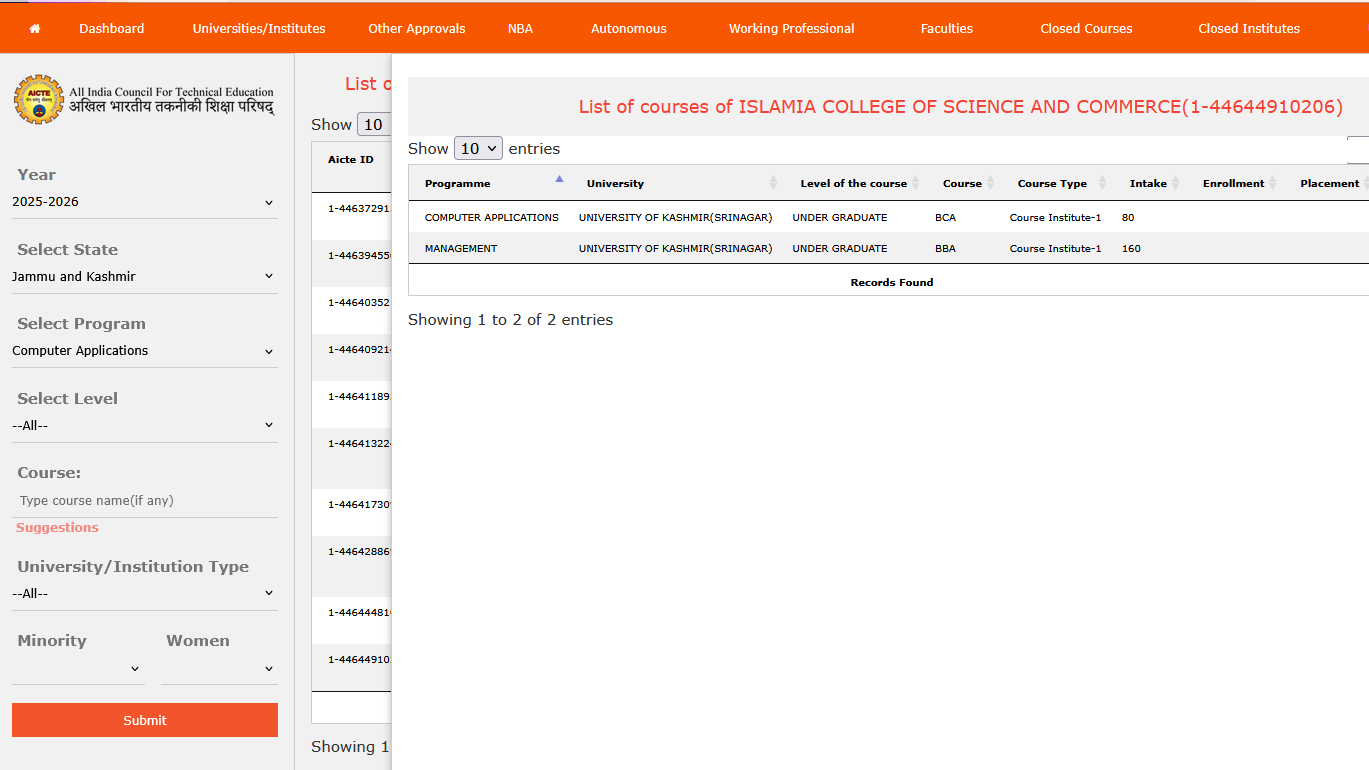
Task: Expand Select State dropdown Jammu and Kashmir
Action: click(143, 277)
